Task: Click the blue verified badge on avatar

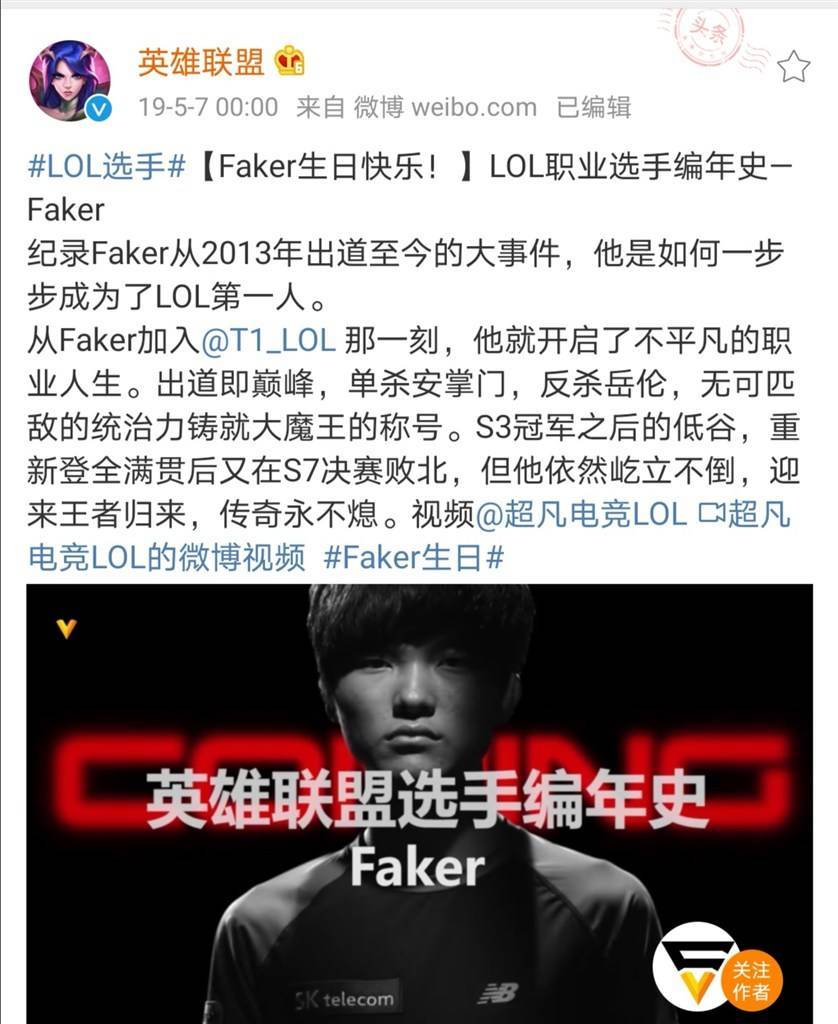Action: pos(99,109)
